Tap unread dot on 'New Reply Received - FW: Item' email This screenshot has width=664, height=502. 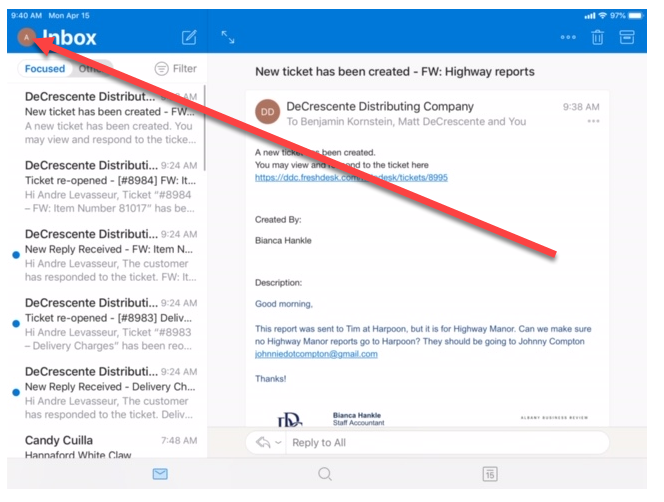point(16,255)
